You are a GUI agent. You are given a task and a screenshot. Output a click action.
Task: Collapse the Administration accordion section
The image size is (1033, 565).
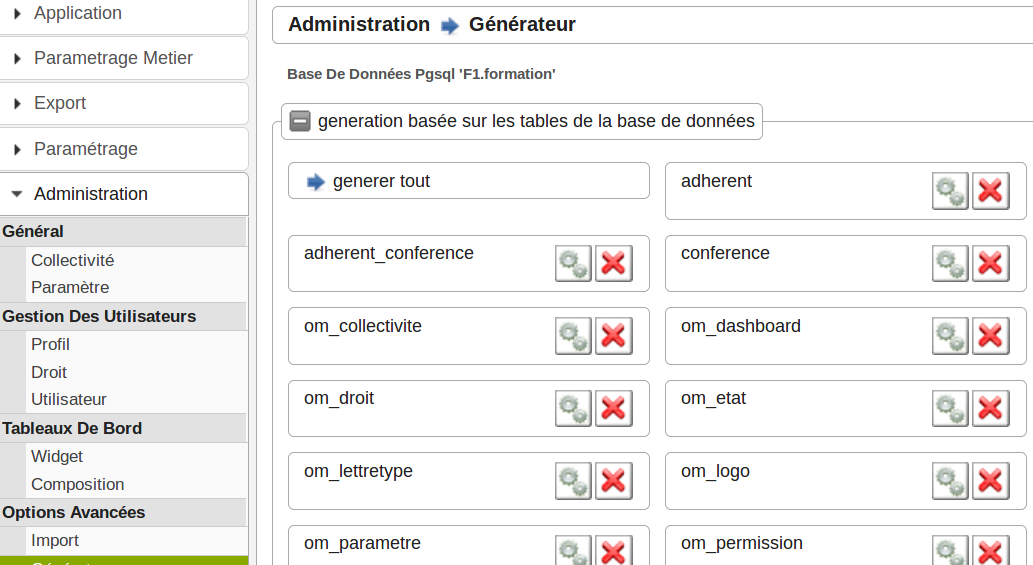pyautogui.click(x=90, y=194)
